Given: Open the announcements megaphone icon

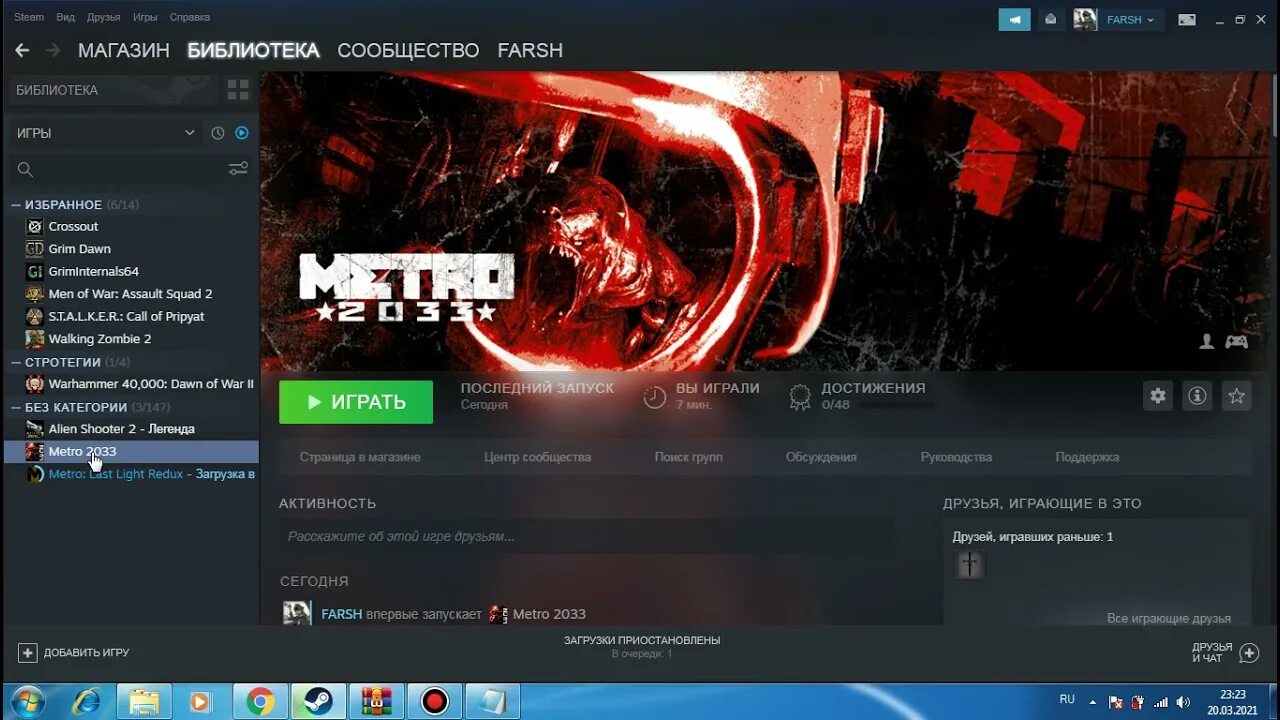Looking at the screenshot, I should coord(1014,19).
